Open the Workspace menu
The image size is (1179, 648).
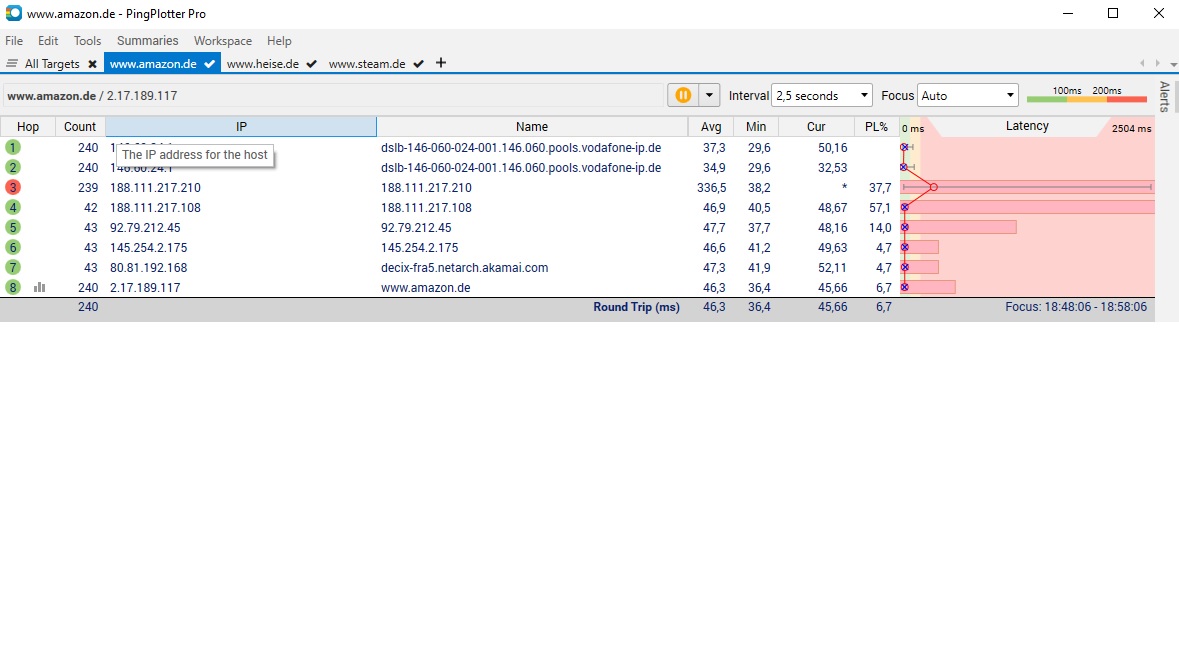(223, 41)
